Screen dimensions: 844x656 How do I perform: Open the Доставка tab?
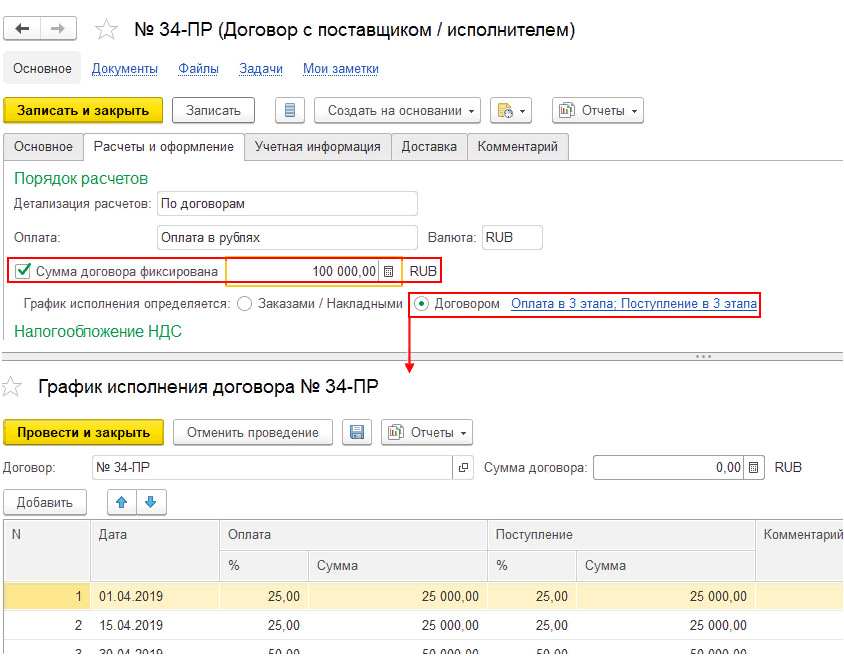pos(429,147)
